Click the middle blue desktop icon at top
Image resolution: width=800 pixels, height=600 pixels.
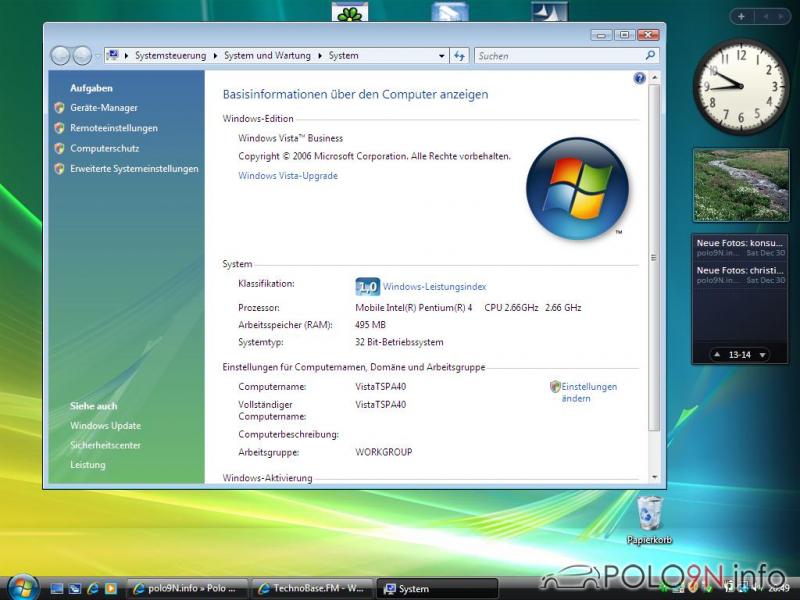pyautogui.click(x=450, y=12)
